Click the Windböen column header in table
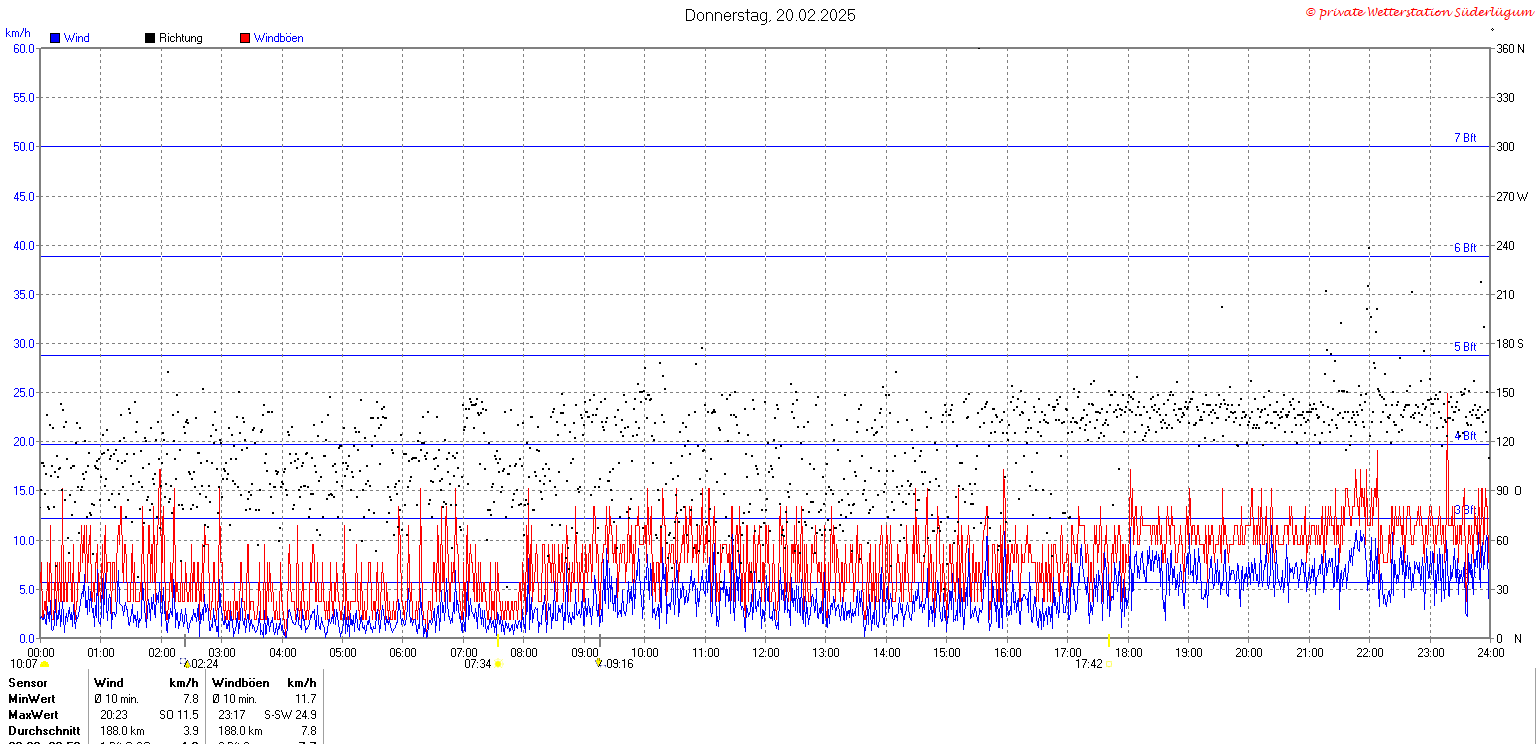1536x744 pixels. coord(240,682)
